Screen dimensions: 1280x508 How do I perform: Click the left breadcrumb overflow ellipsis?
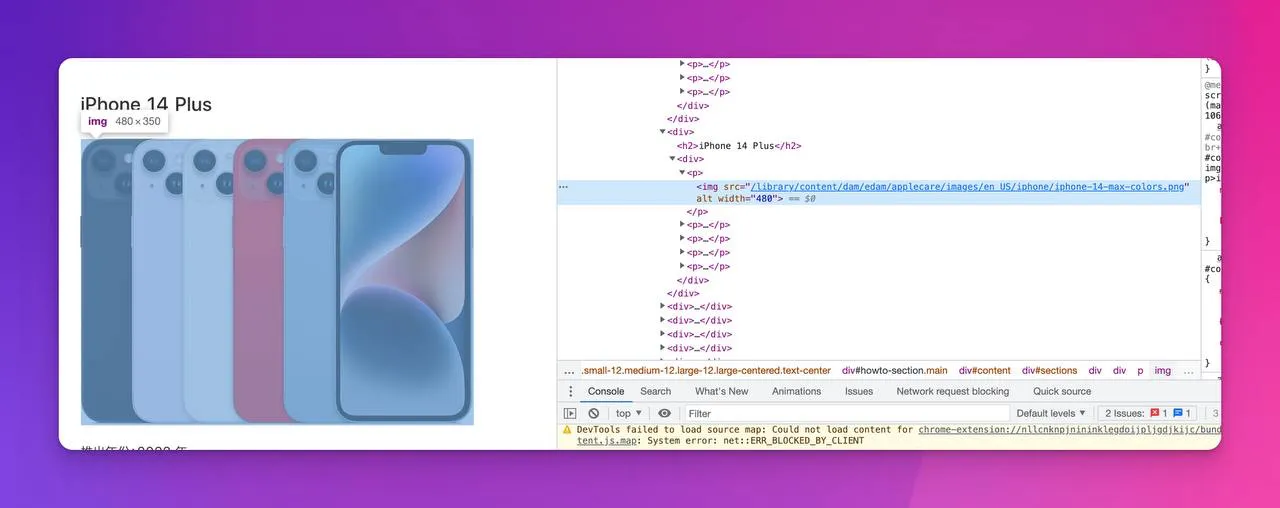click(x=569, y=371)
